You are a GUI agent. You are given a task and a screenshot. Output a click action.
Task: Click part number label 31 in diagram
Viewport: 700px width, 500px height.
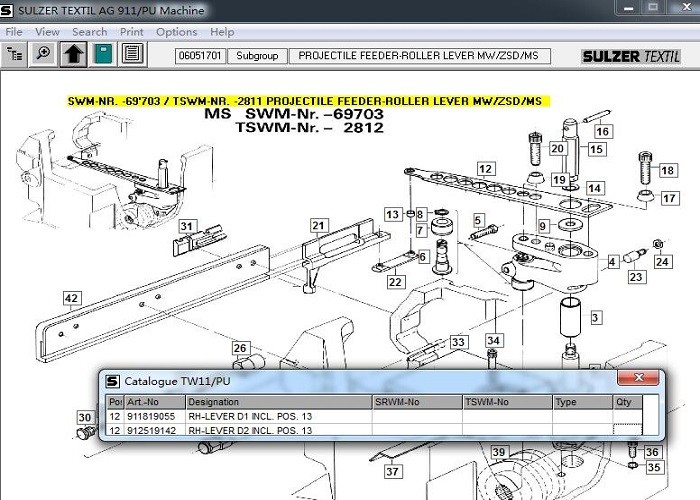(x=187, y=226)
